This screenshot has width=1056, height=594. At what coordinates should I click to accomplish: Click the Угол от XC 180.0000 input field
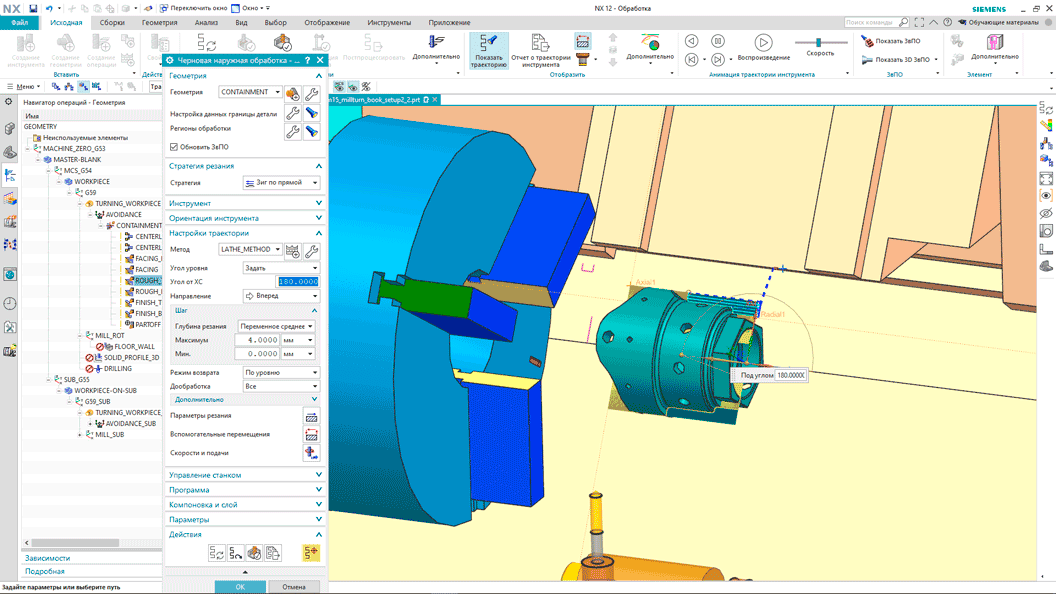[298, 282]
